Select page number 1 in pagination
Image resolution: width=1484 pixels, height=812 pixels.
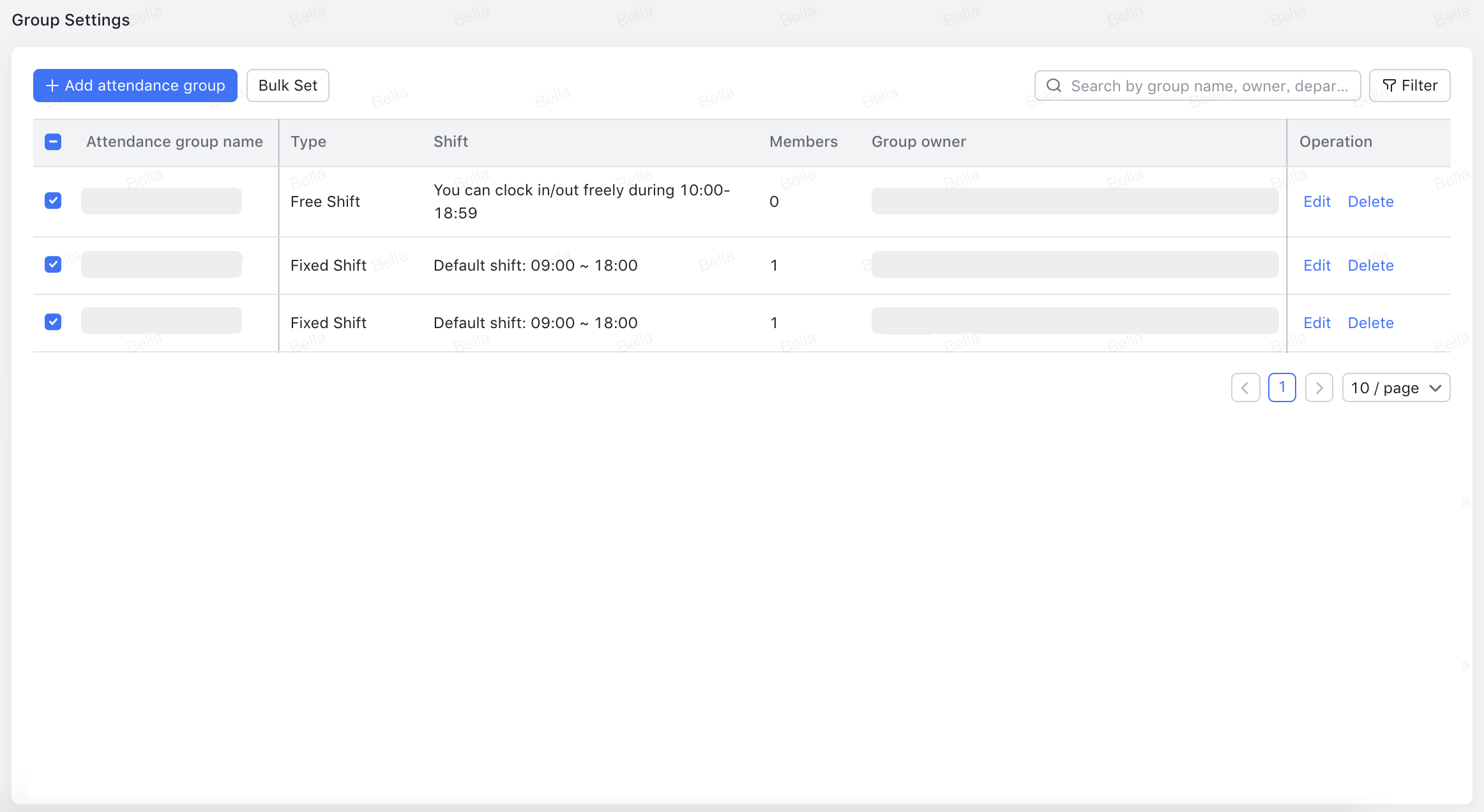point(1282,387)
